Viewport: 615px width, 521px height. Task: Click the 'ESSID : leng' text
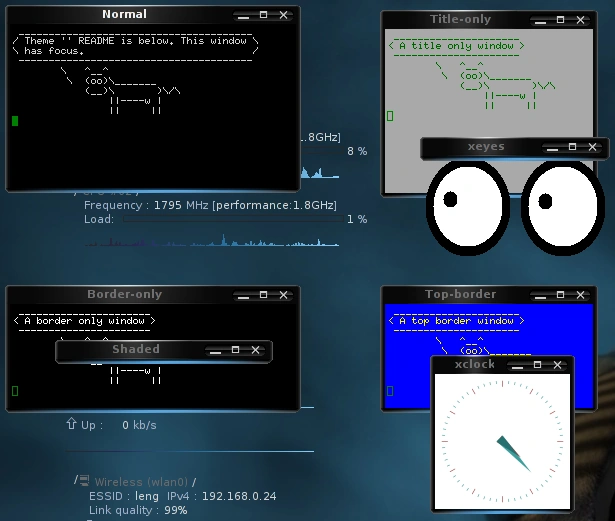click(124, 496)
